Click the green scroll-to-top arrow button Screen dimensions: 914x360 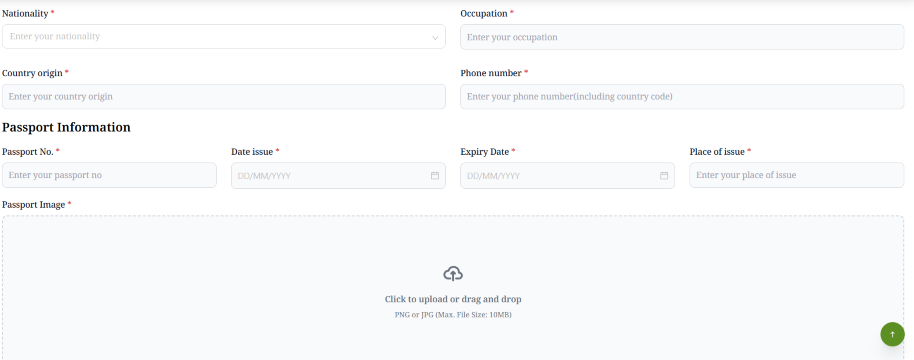892,334
